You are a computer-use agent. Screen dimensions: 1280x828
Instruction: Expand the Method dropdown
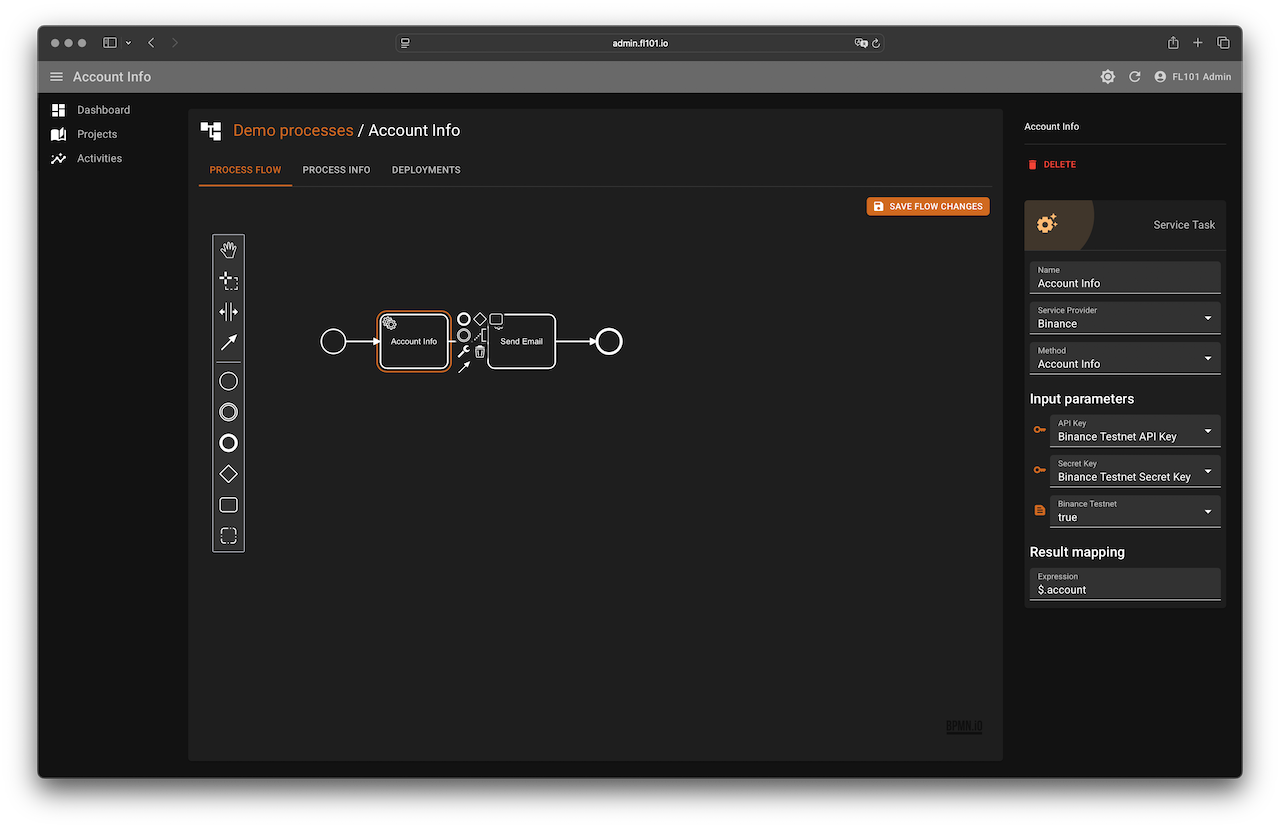[x=1124, y=358]
